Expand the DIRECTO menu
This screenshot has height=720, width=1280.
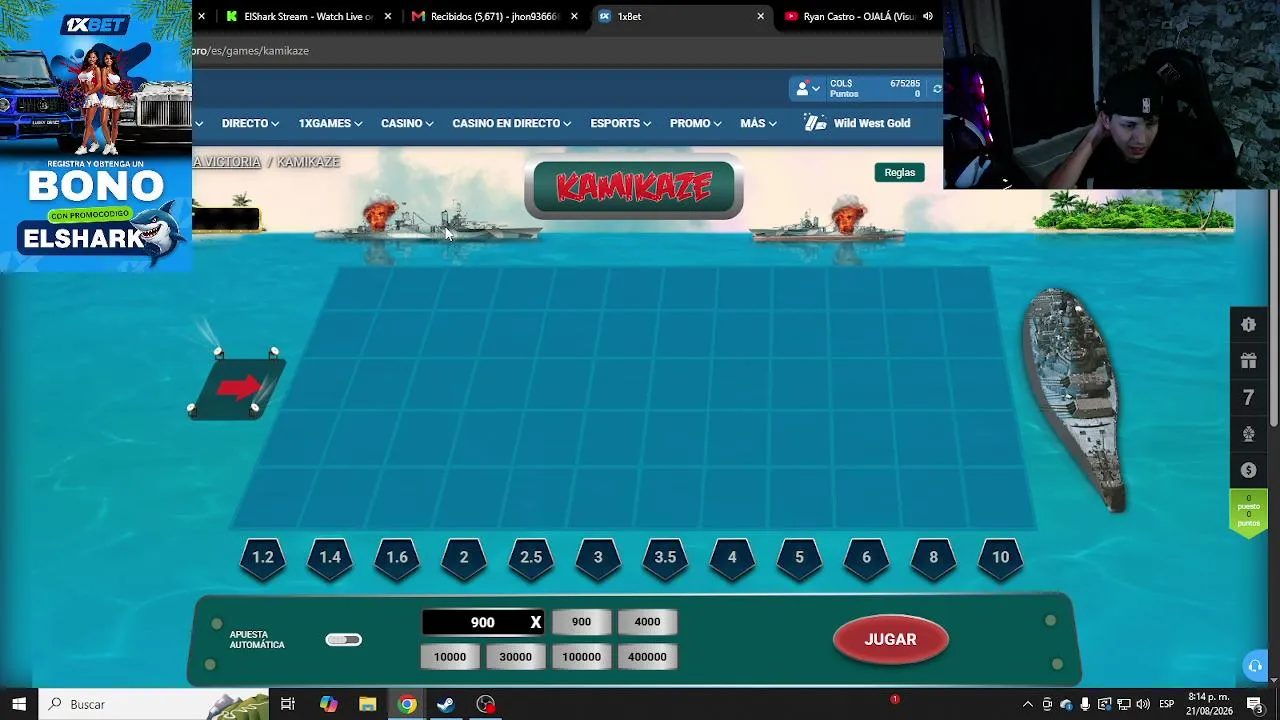251,123
